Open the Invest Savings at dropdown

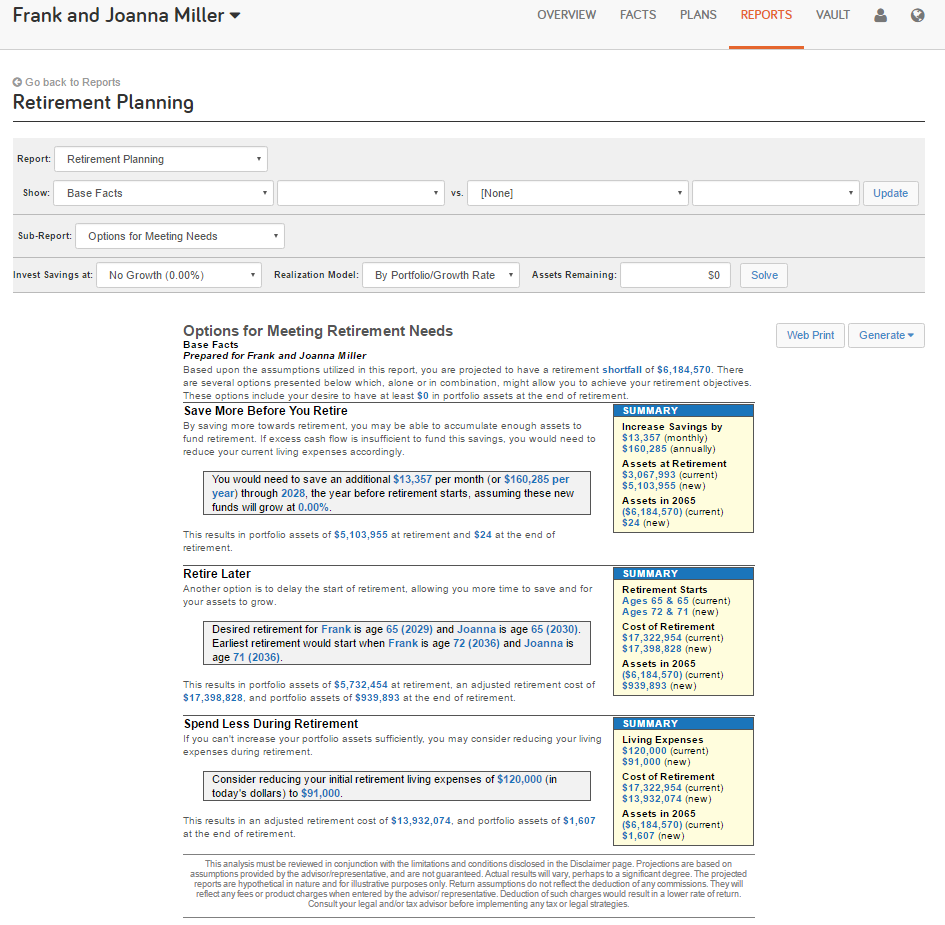(179, 275)
